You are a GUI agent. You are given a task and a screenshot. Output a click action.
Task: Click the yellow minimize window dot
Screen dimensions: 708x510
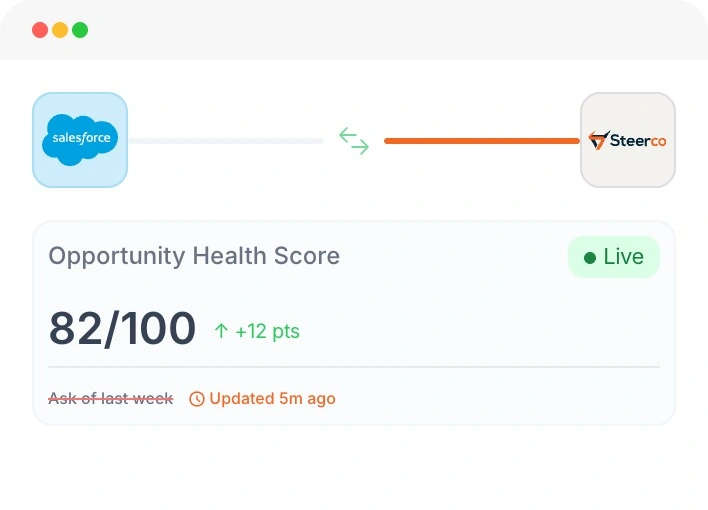[60, 30]
